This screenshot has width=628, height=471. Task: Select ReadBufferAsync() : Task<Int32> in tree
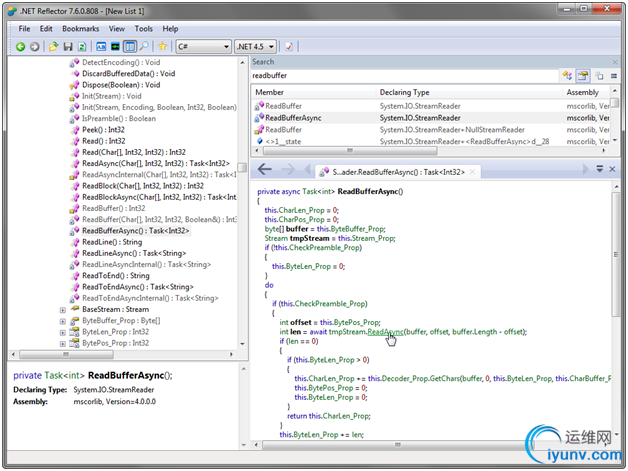[135, 231]
